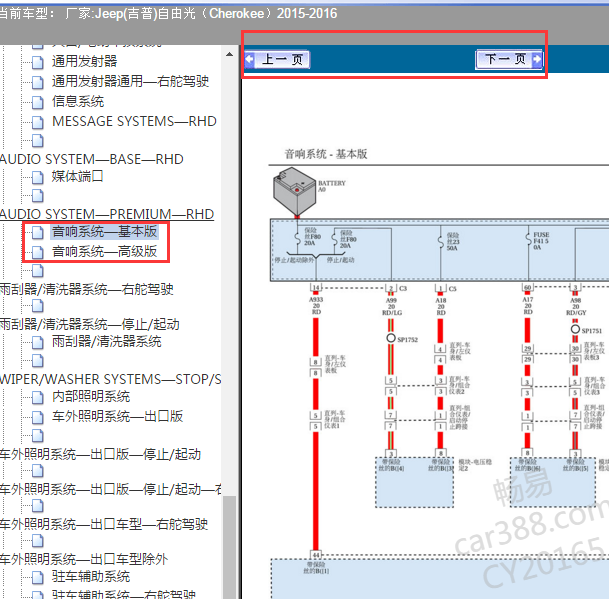Viewport: 609px width, 599px height.
Task: Click page icon beside 通用发射器
Action: click(x=38, y=62)
